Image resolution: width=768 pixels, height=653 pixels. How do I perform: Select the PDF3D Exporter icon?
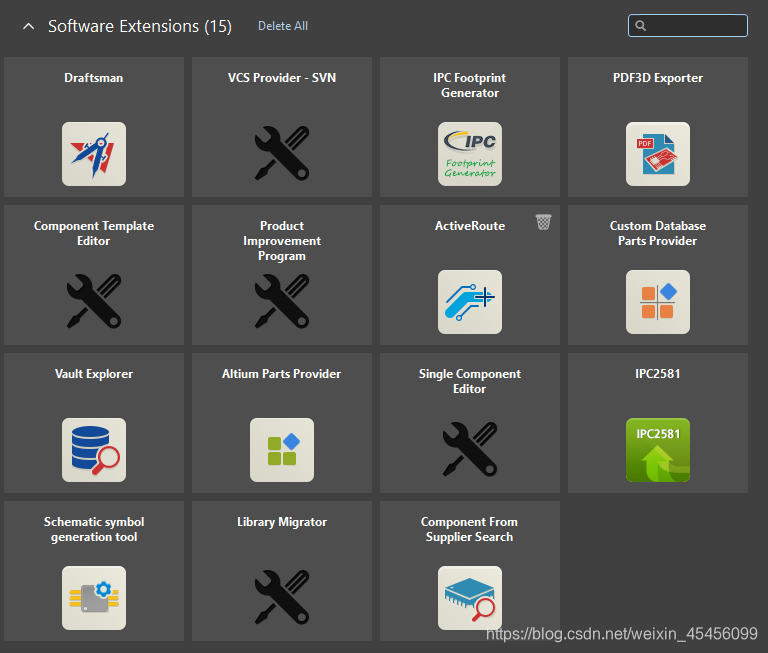click(x=658, y=154)
